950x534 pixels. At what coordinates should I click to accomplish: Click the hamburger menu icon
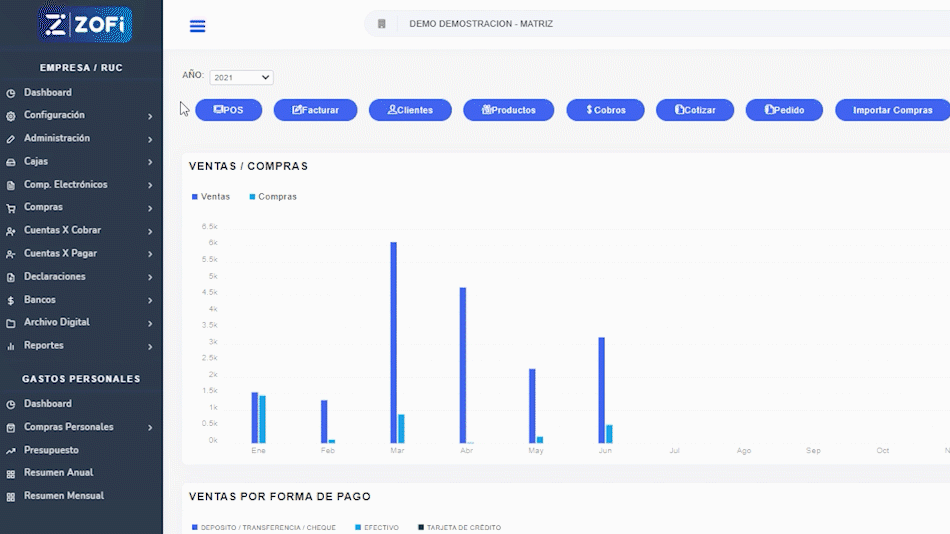pos(197,26)
